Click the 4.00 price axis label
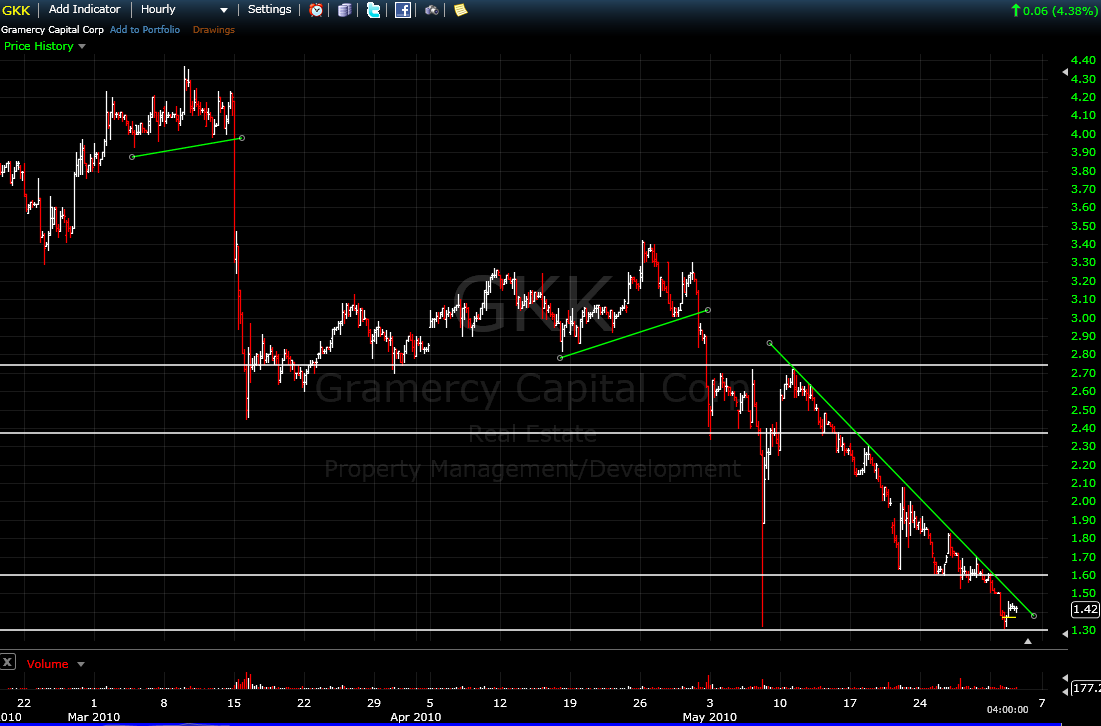Viewport: 1101px width, 726px height. coord(1083,134)
